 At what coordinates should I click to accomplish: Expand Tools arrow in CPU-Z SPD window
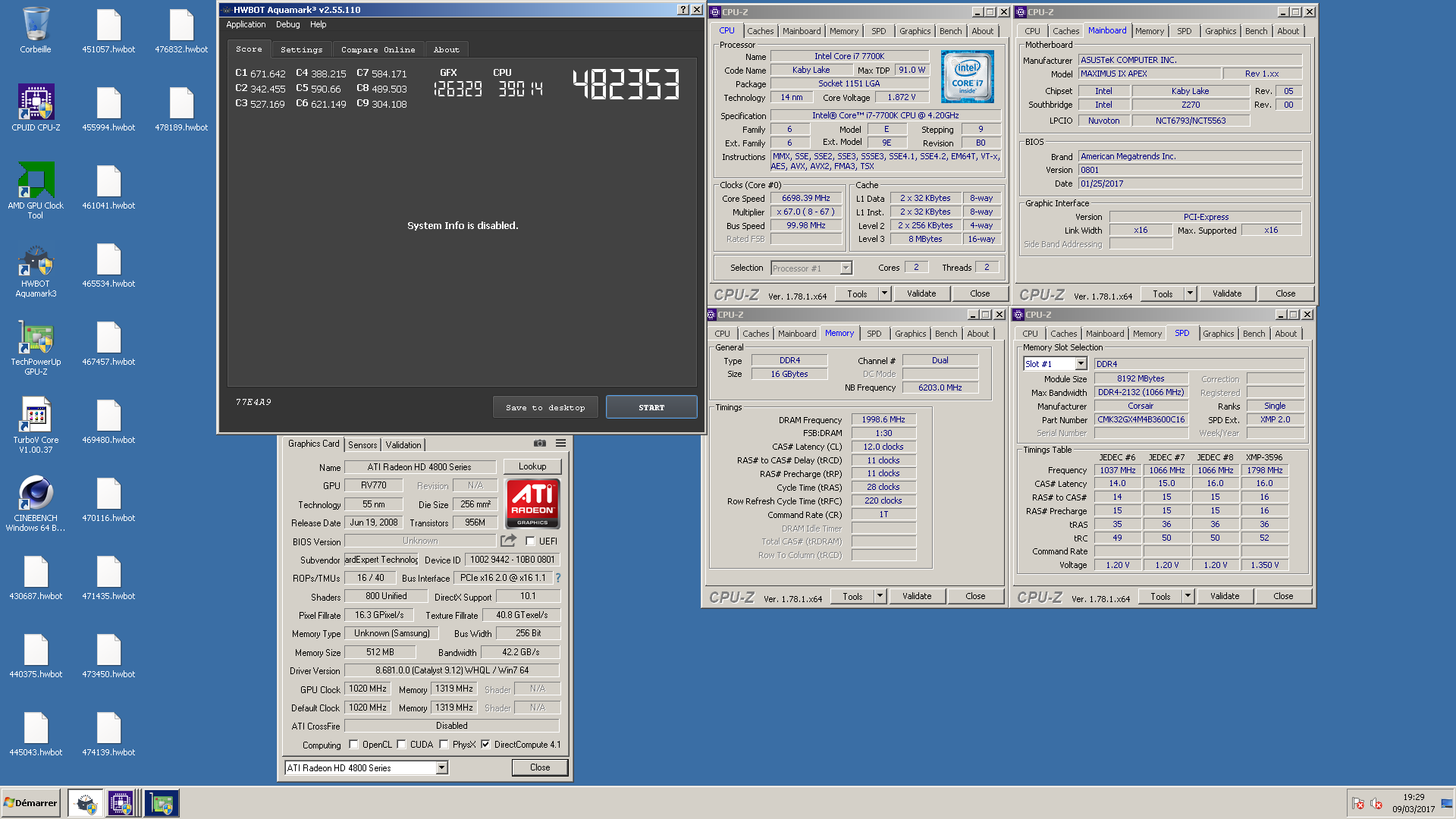[1188, 596]
